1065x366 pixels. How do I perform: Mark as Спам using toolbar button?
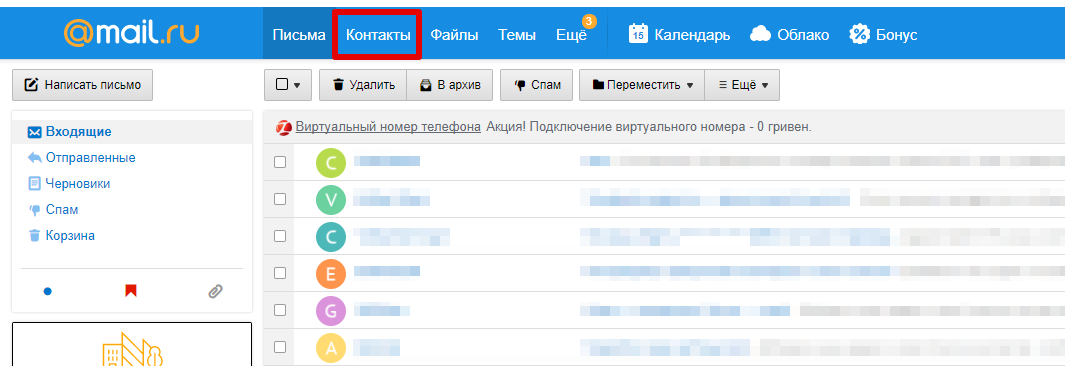coord(537,85)
